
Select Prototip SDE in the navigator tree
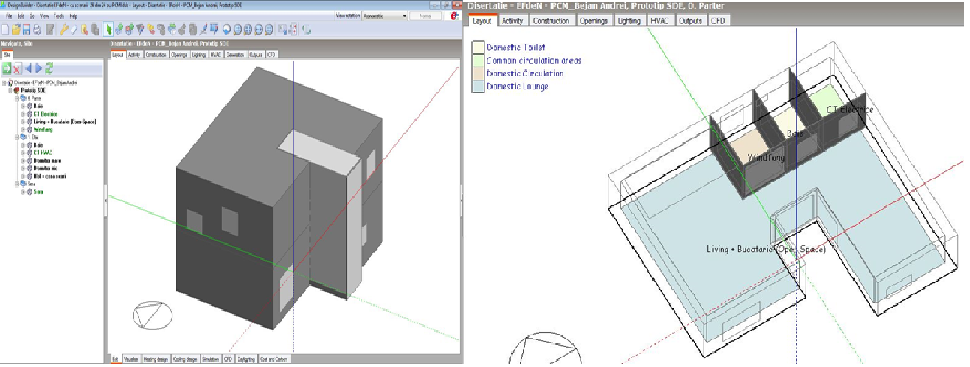[x=33, y=90]
